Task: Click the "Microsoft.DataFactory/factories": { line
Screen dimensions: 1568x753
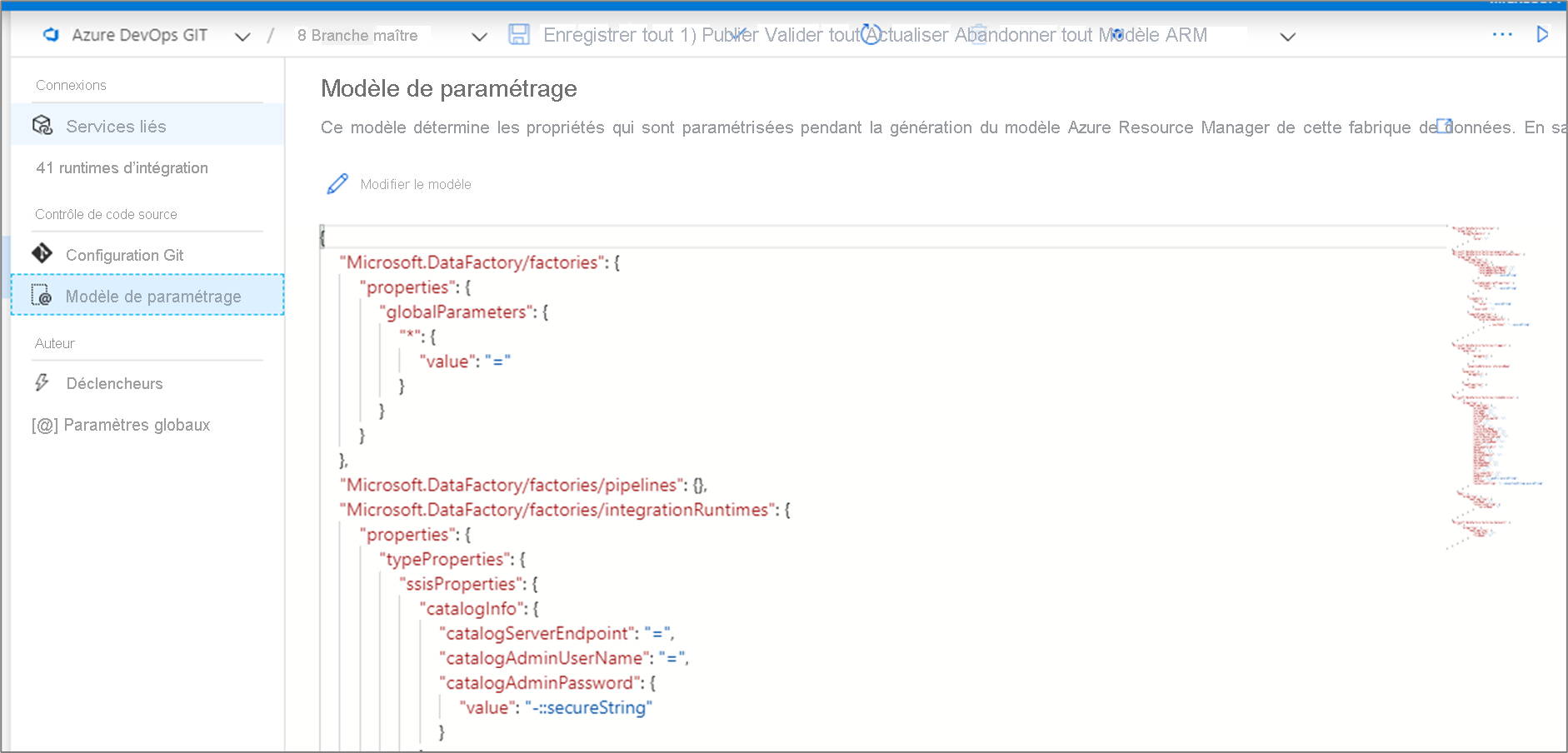Action: tap(479, 262)
